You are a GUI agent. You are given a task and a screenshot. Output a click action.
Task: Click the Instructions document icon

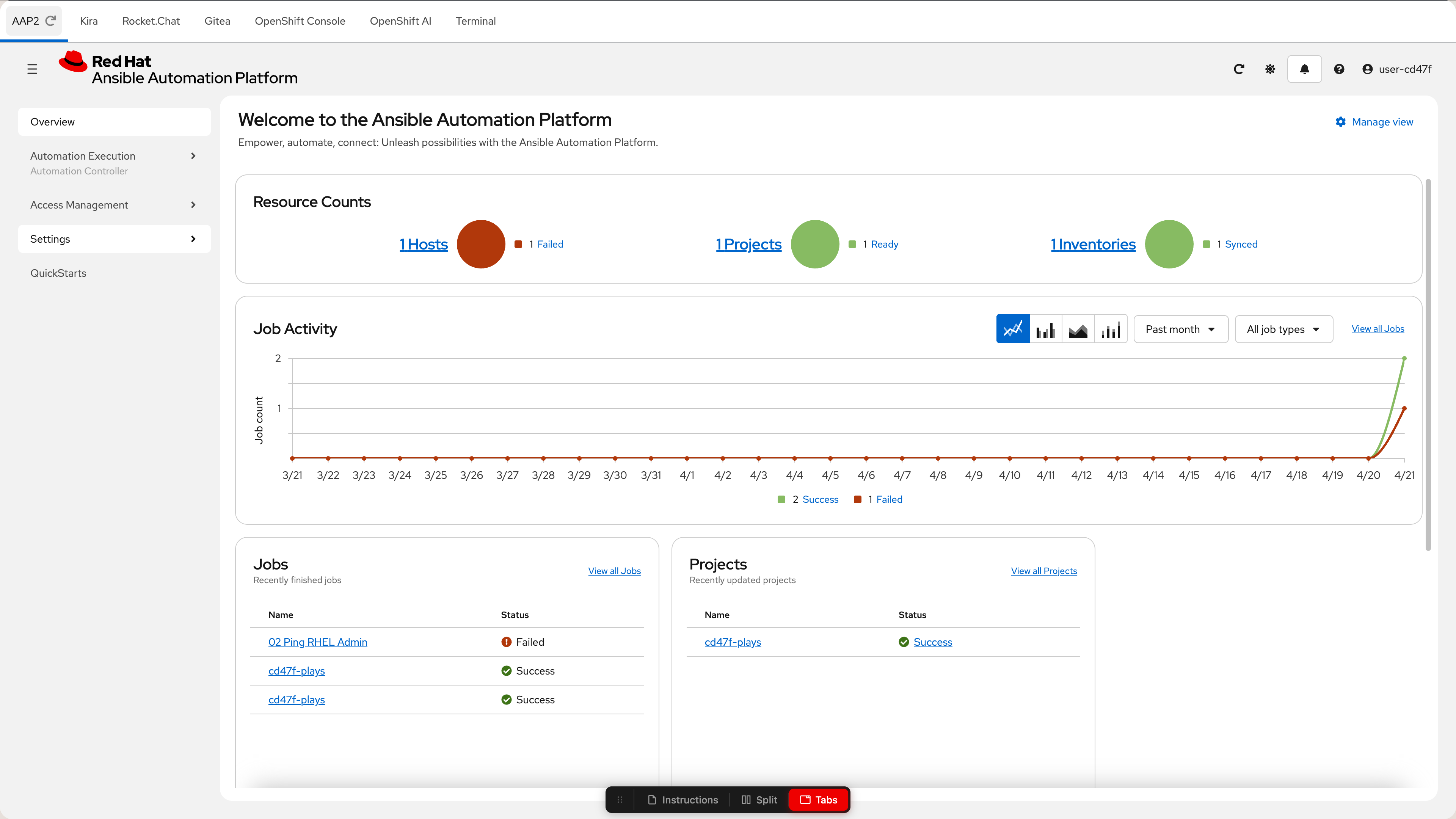652,800
